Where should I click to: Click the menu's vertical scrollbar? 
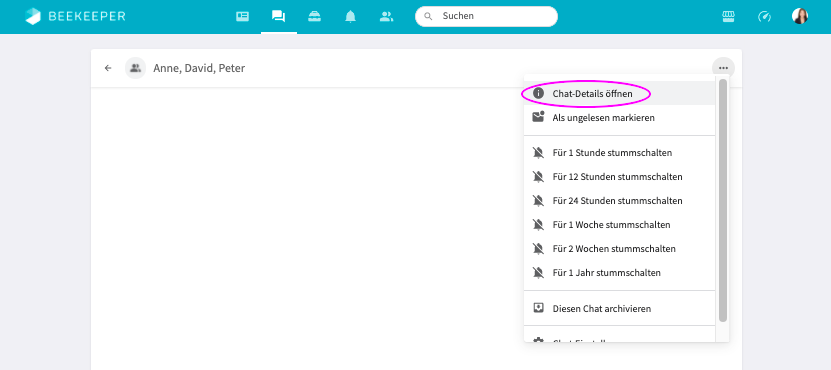pos(723,200)
